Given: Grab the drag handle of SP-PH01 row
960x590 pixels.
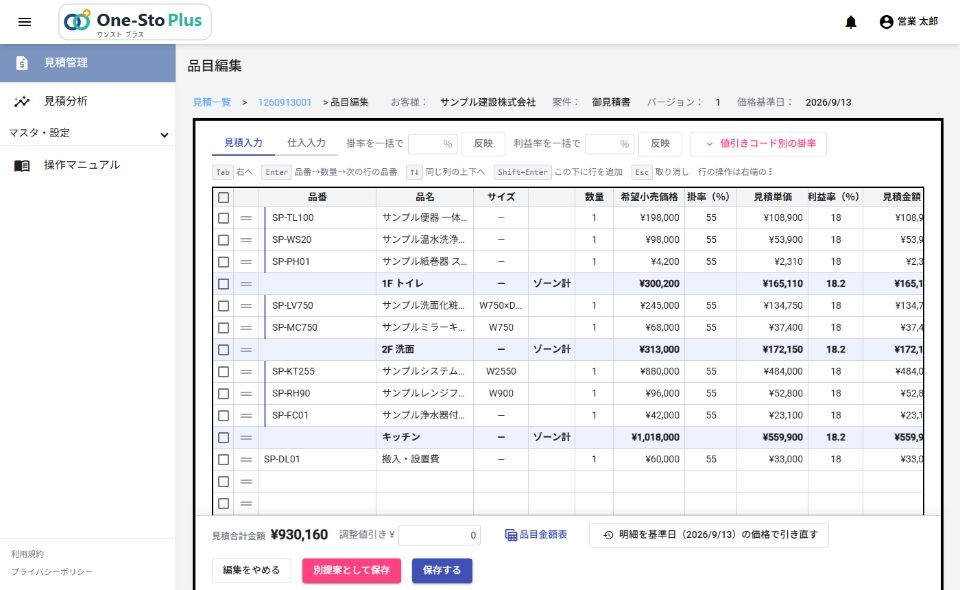Looking at the screenshot, I should click(246, 262).
